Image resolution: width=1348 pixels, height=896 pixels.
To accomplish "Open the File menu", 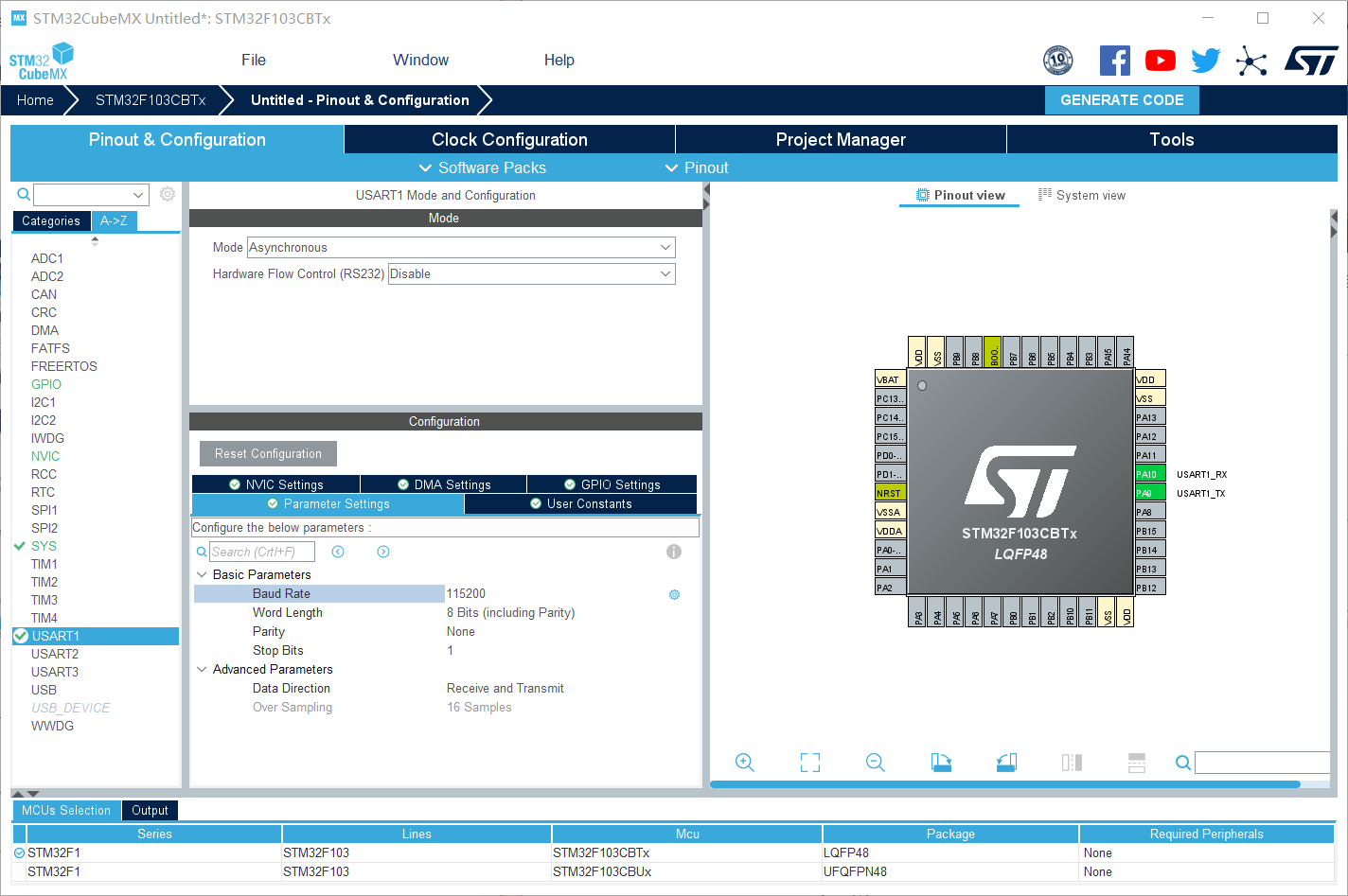I will click(254, 60).
